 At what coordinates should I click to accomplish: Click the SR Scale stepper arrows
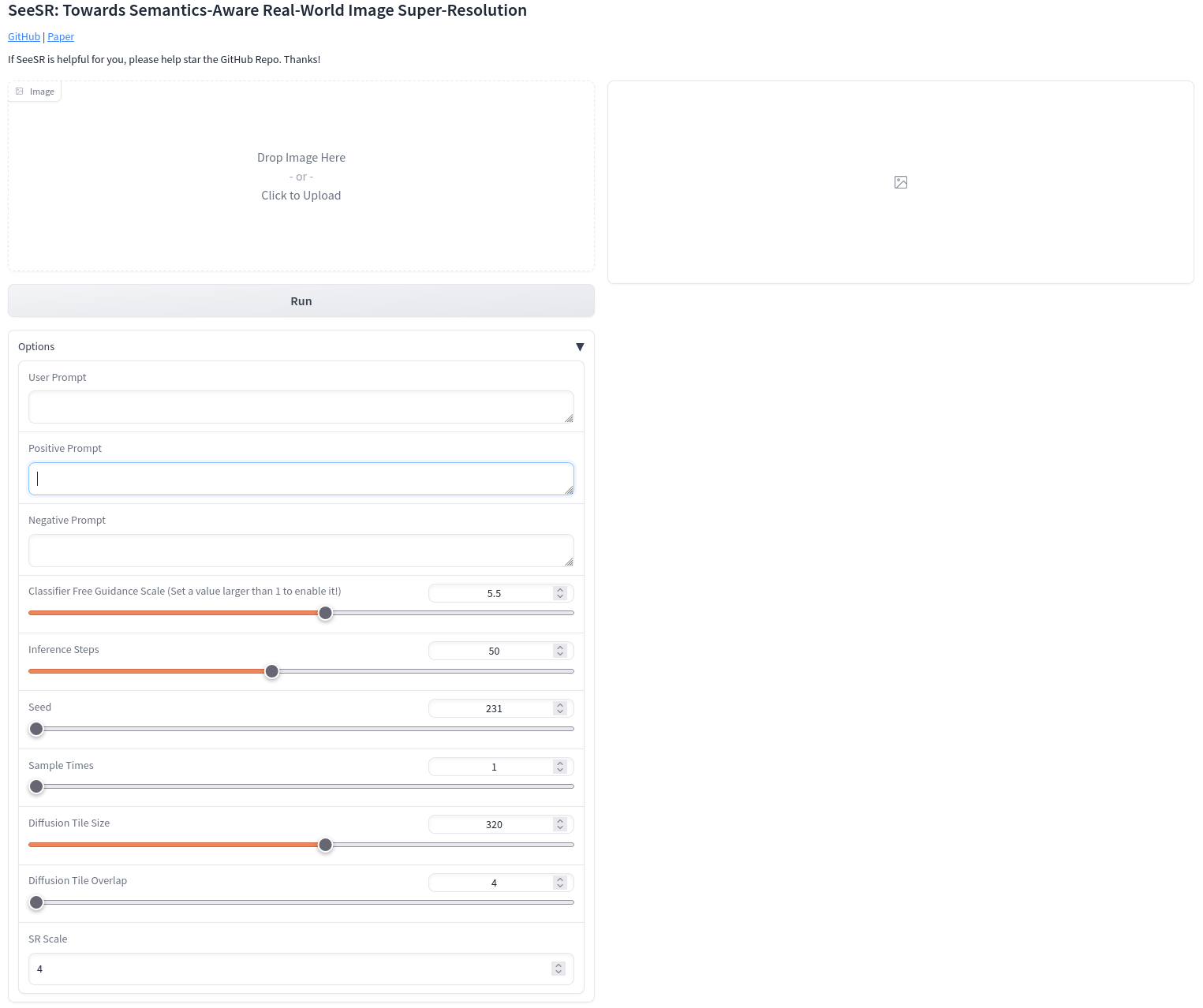pos(559,969)
